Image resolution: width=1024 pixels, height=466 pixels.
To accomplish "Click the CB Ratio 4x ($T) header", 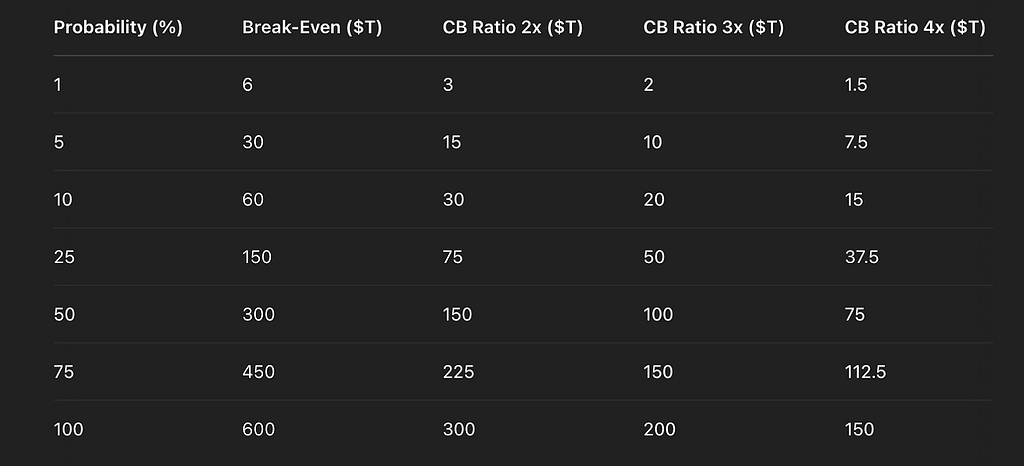I will coord(915,28).
